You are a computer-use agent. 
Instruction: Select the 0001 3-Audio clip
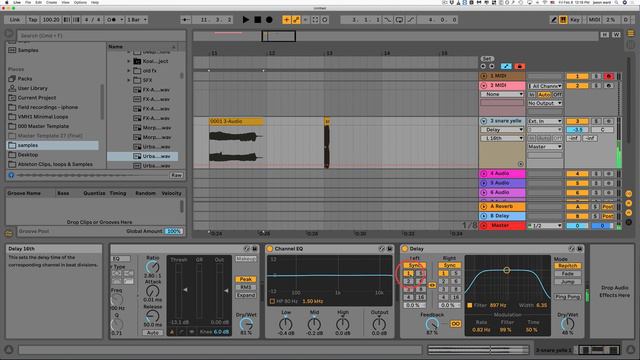coord(236,121)
